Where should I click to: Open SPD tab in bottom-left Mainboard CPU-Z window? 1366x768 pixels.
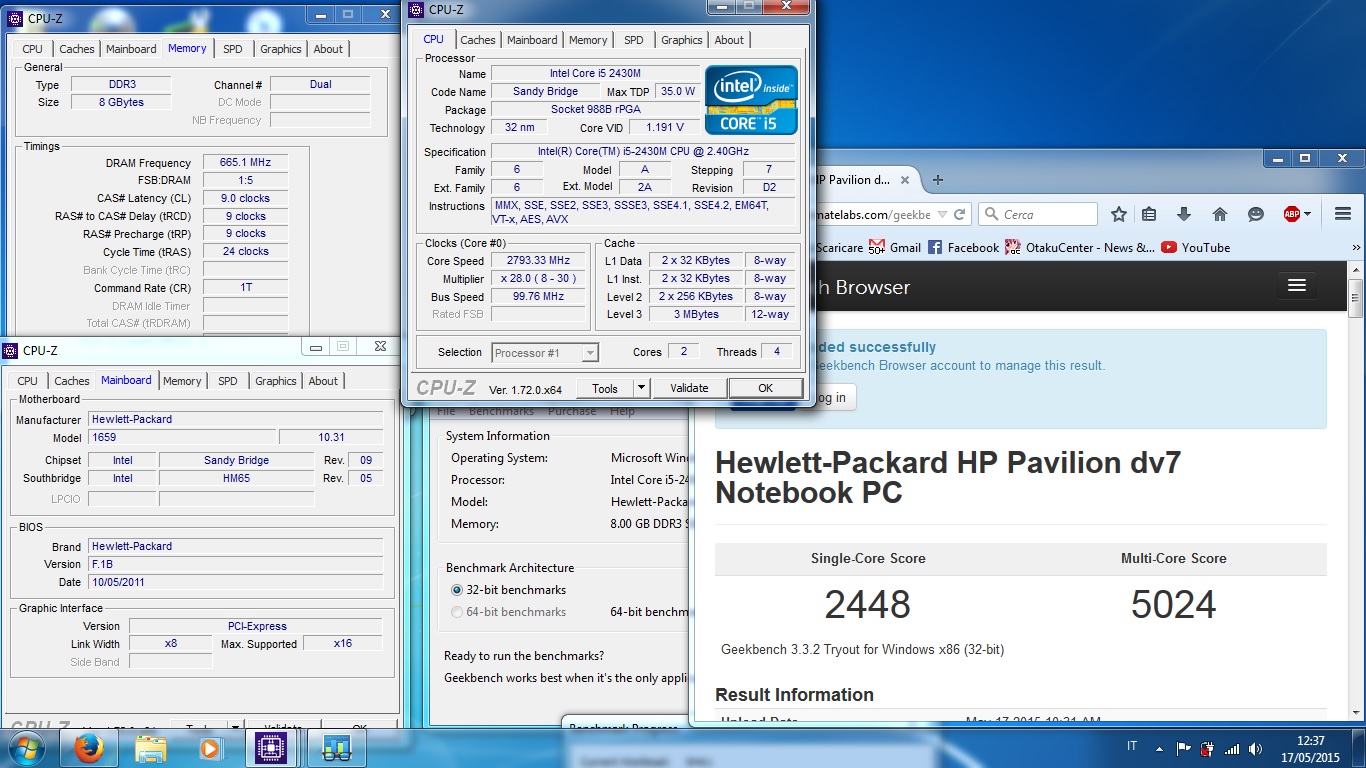click(228, 381)
